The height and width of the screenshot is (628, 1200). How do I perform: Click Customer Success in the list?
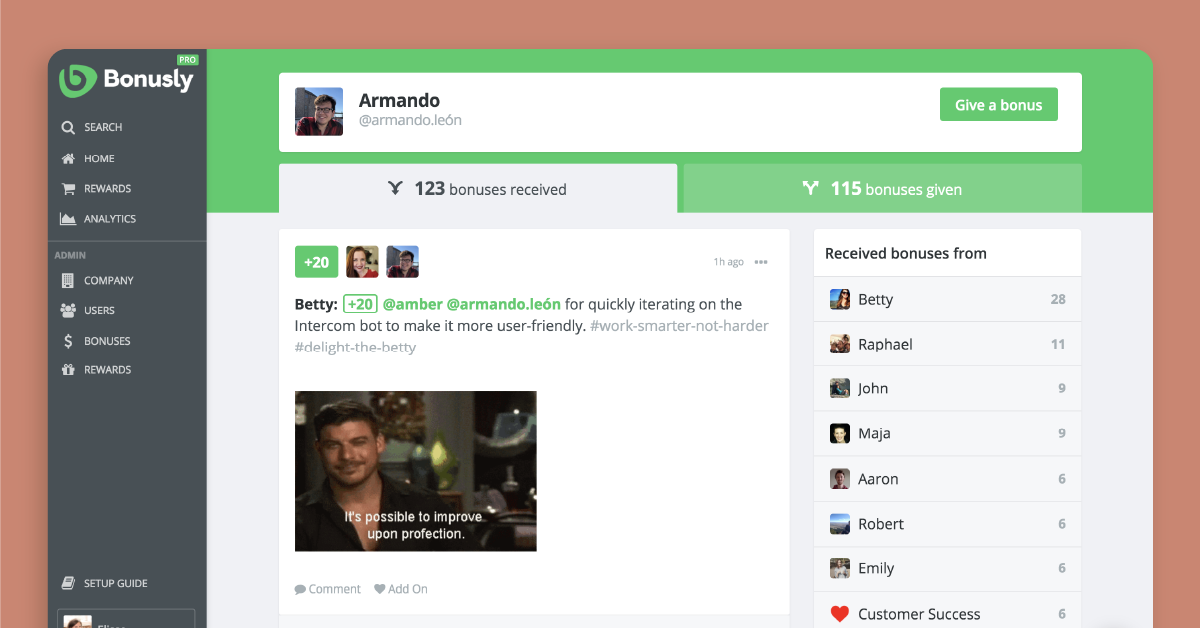919,614
